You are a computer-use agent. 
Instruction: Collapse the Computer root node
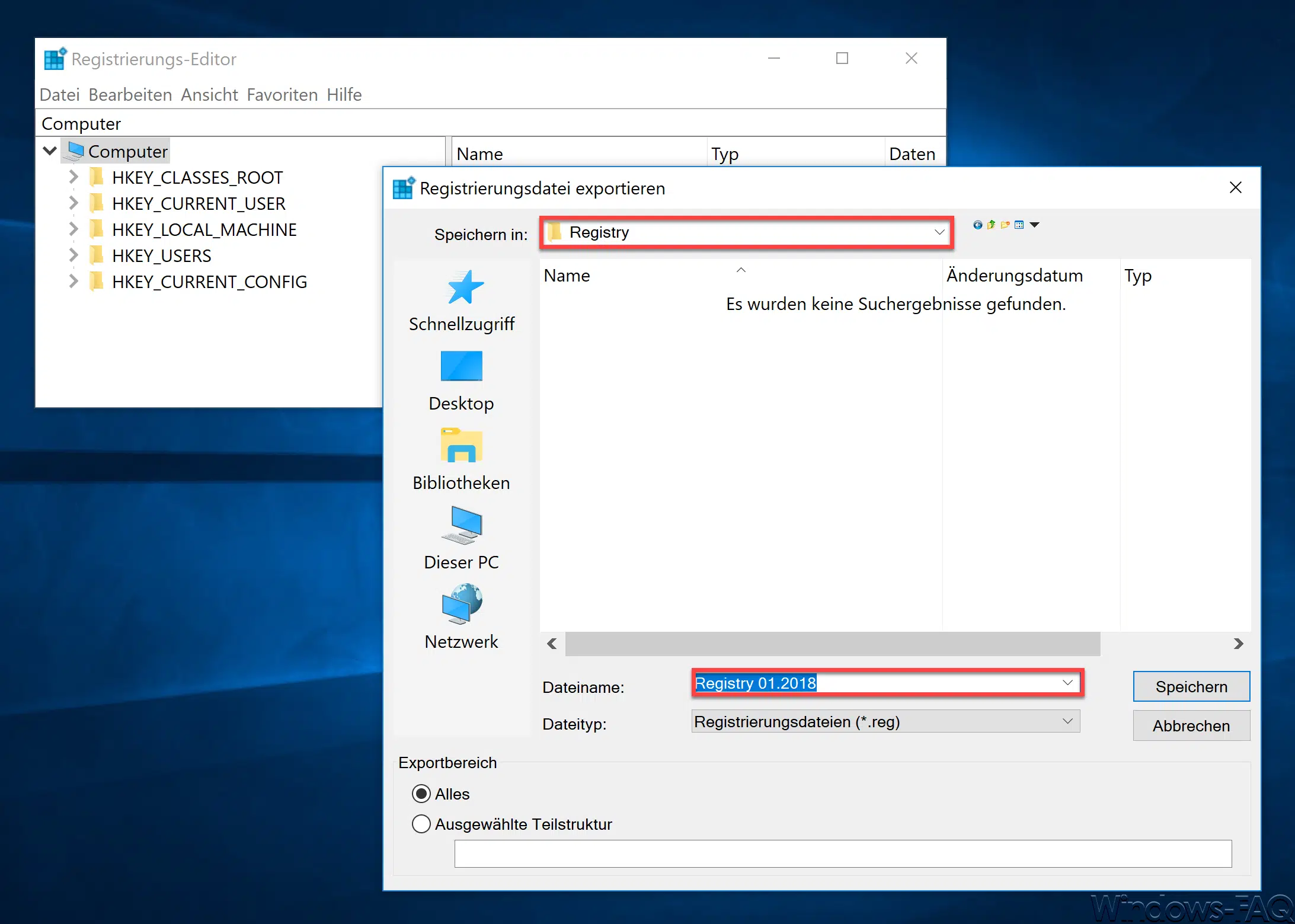[x=50, y=151]
